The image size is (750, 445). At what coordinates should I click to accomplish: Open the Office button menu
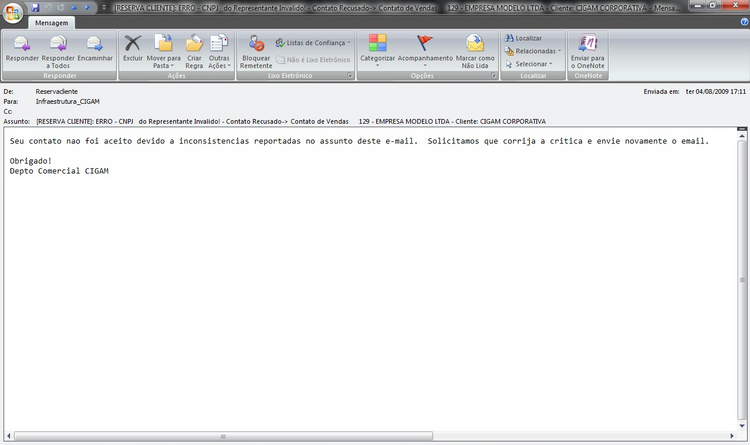click(x=13, y=12)
